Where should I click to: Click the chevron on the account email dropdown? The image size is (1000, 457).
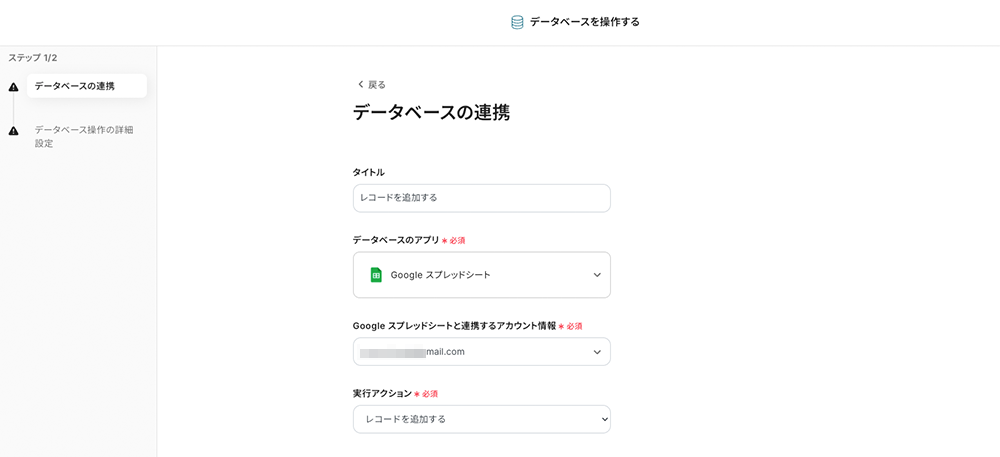(597, 352)
